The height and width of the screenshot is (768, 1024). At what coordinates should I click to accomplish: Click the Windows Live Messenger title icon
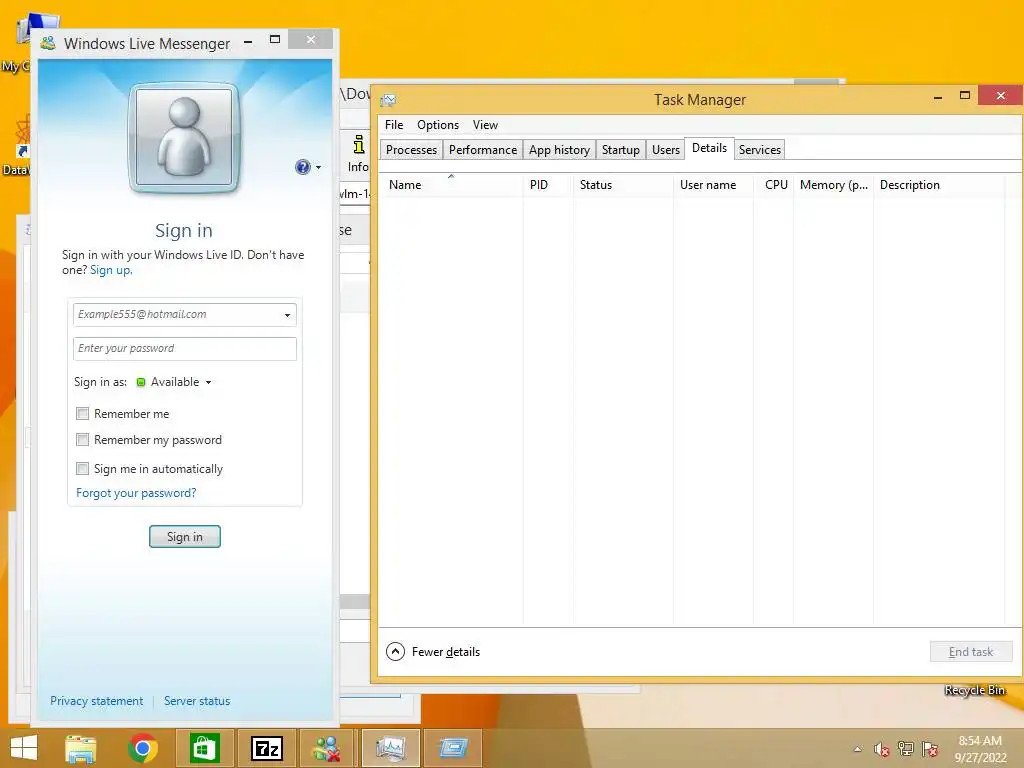[48, 43]
